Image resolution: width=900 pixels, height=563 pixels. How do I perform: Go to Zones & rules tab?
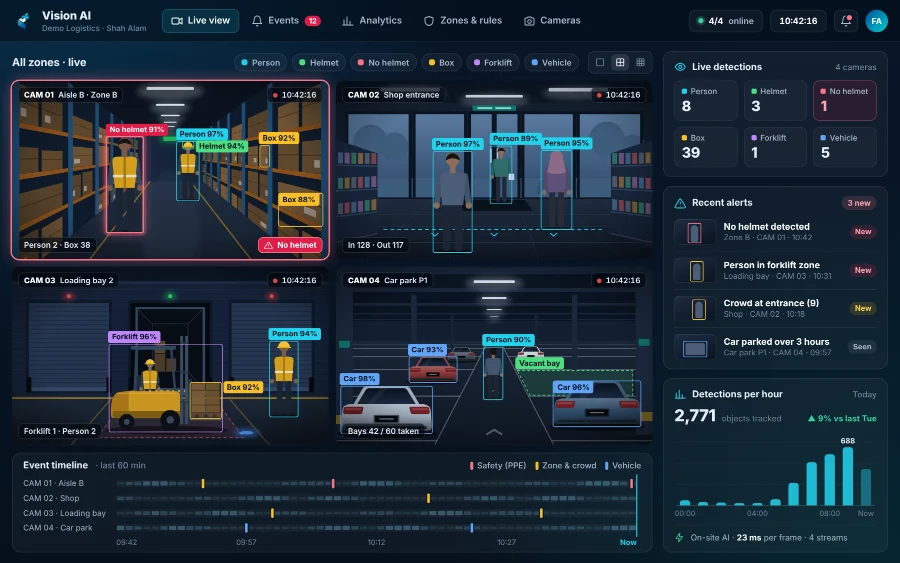pyautogui.click(x=463, y=21)
